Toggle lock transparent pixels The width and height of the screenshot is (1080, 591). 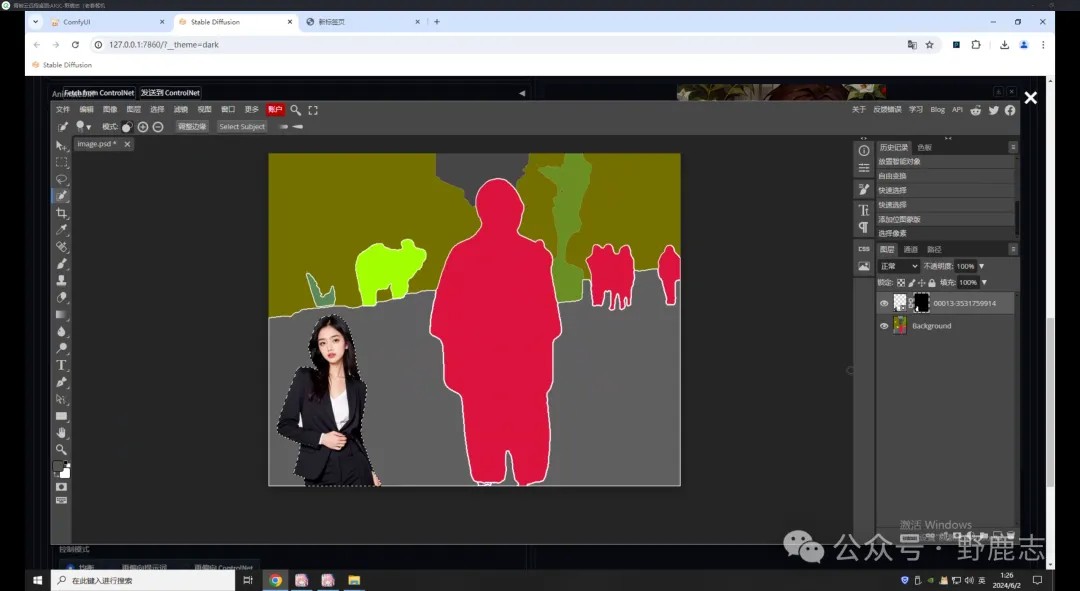(x=901, y=282)
